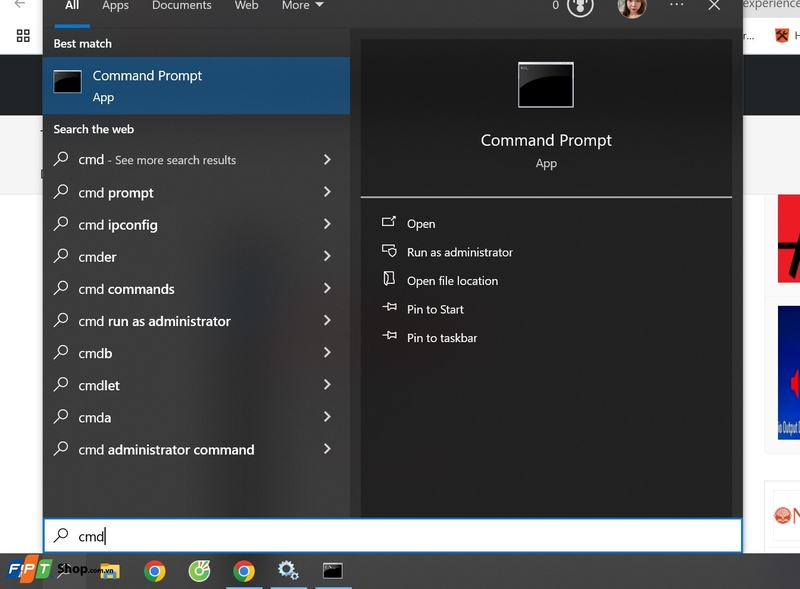Screen dimensions: 800x589
Task: Open Settings gear icon on taskbar
Action: point(288,571)
